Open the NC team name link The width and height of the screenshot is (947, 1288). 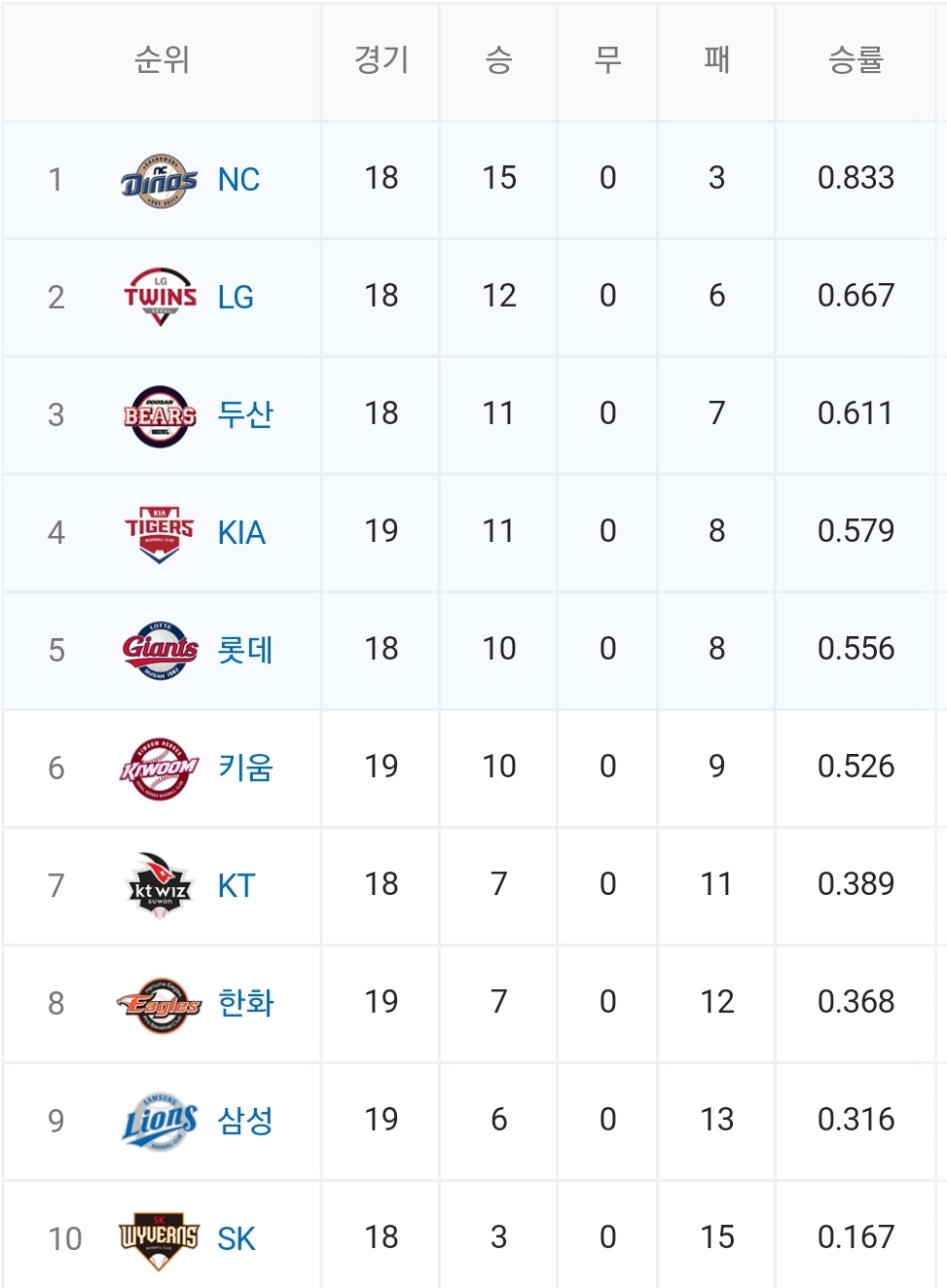point(238,180)
